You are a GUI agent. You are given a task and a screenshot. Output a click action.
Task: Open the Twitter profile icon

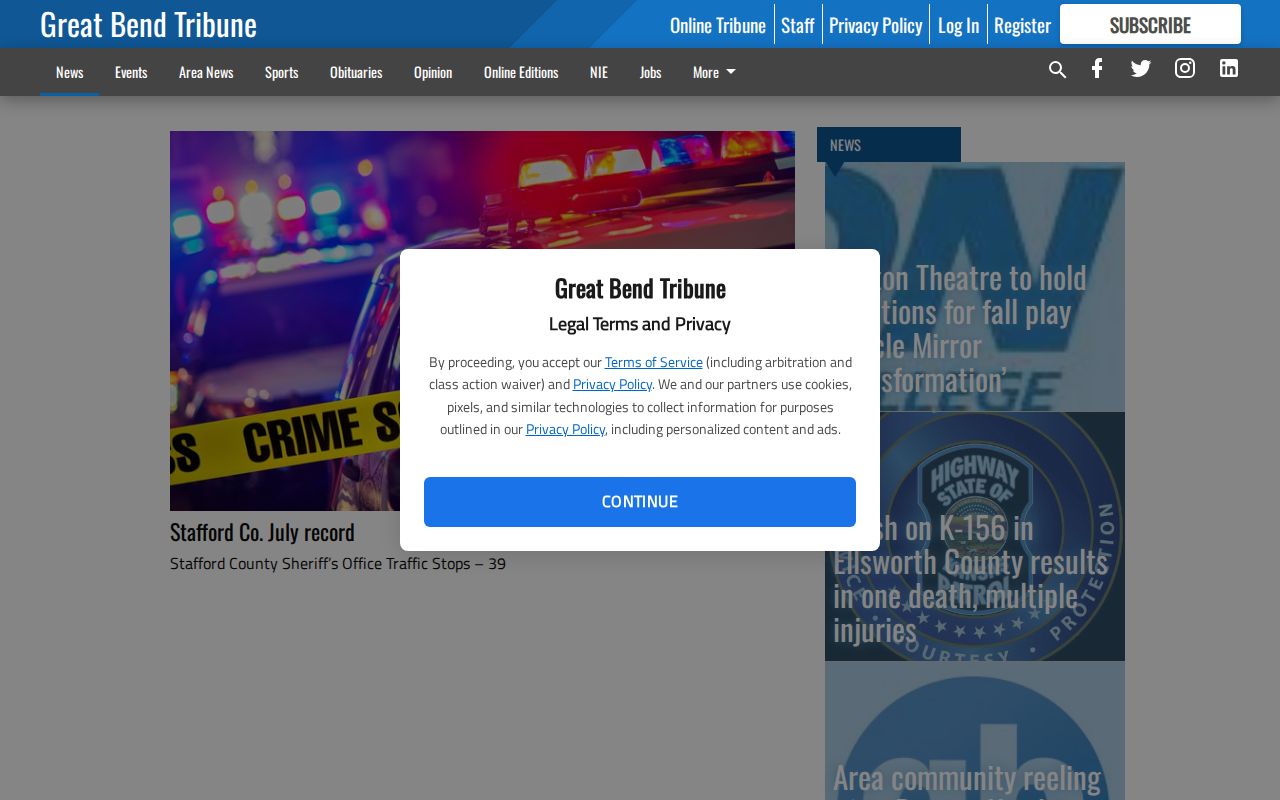1141,68
